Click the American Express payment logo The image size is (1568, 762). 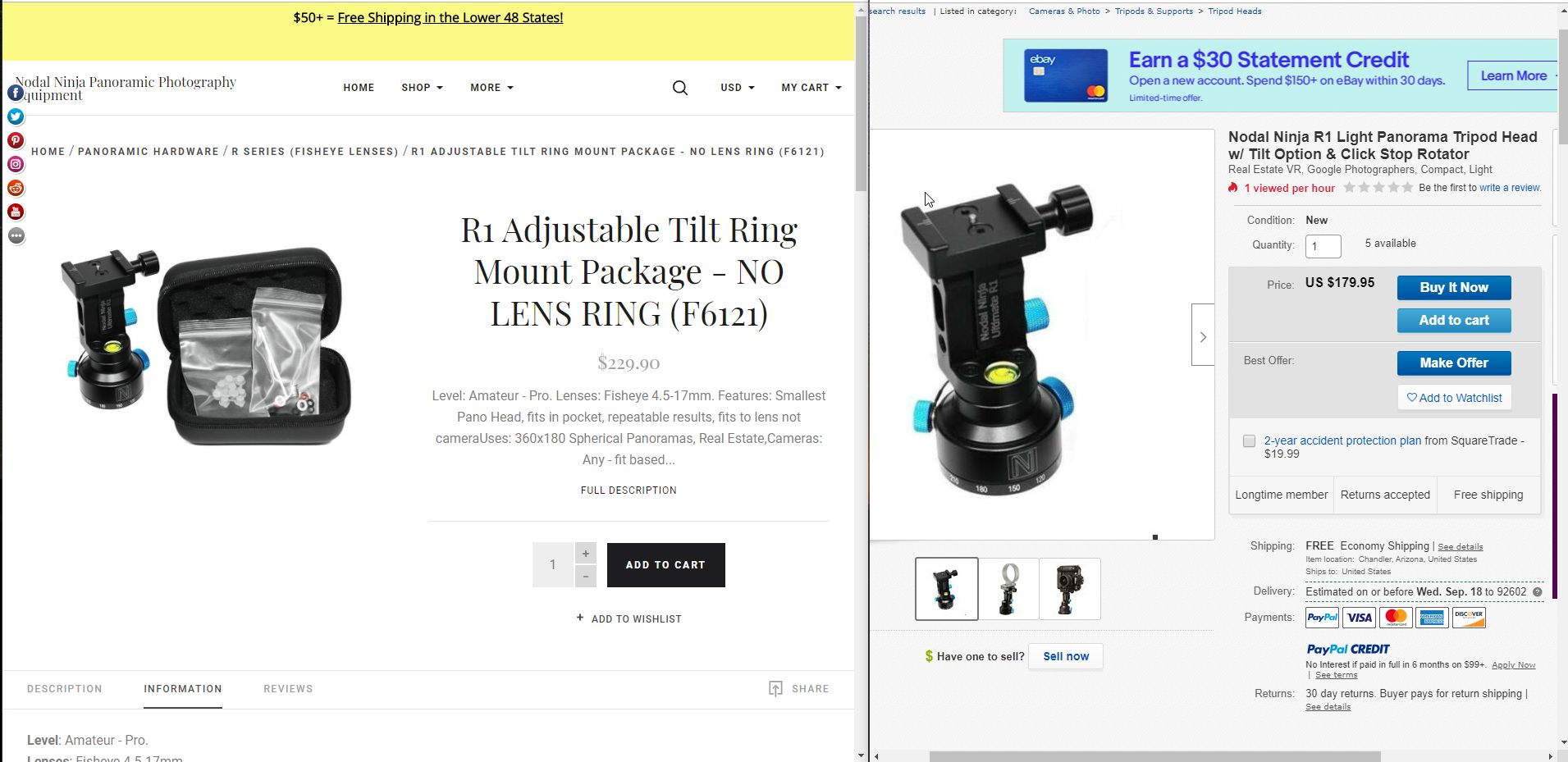1432,617
